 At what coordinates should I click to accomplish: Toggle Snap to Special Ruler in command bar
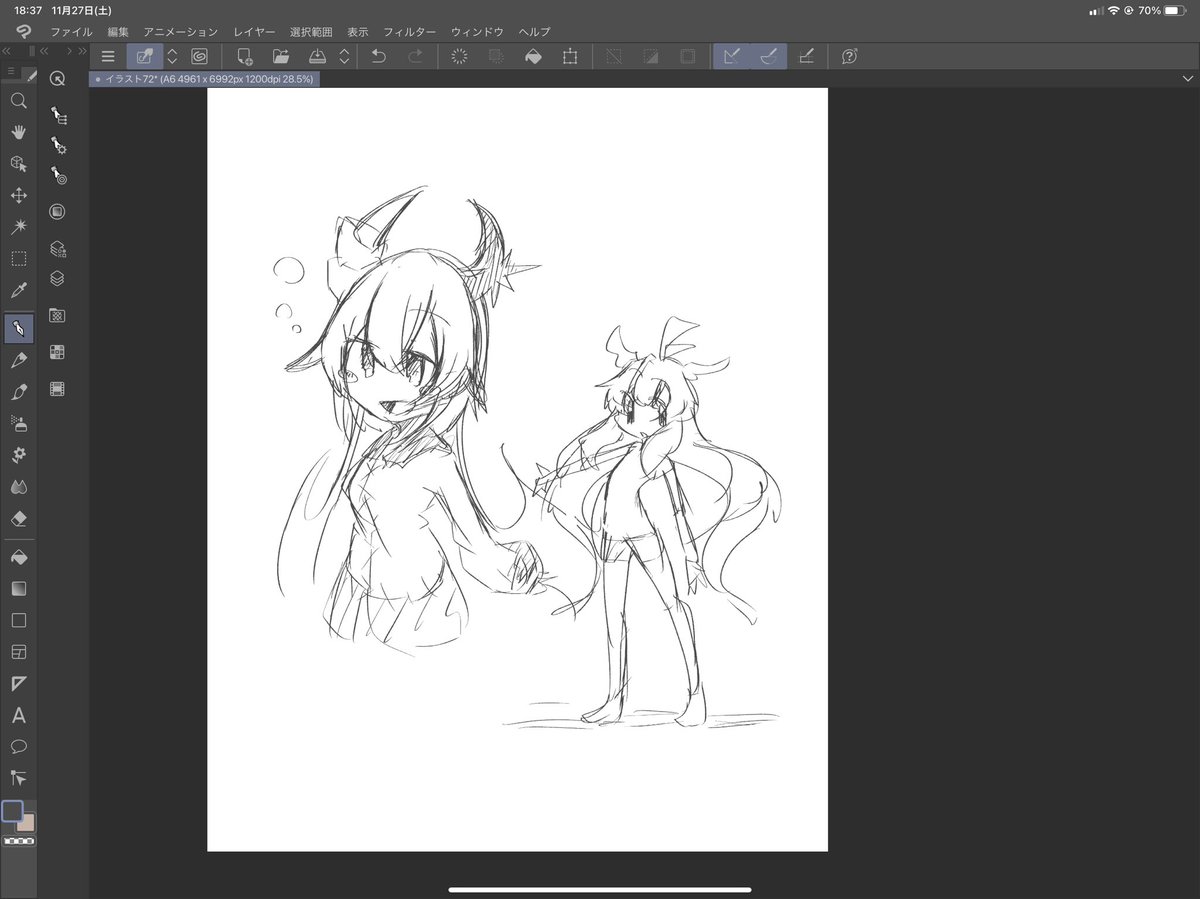768,57
